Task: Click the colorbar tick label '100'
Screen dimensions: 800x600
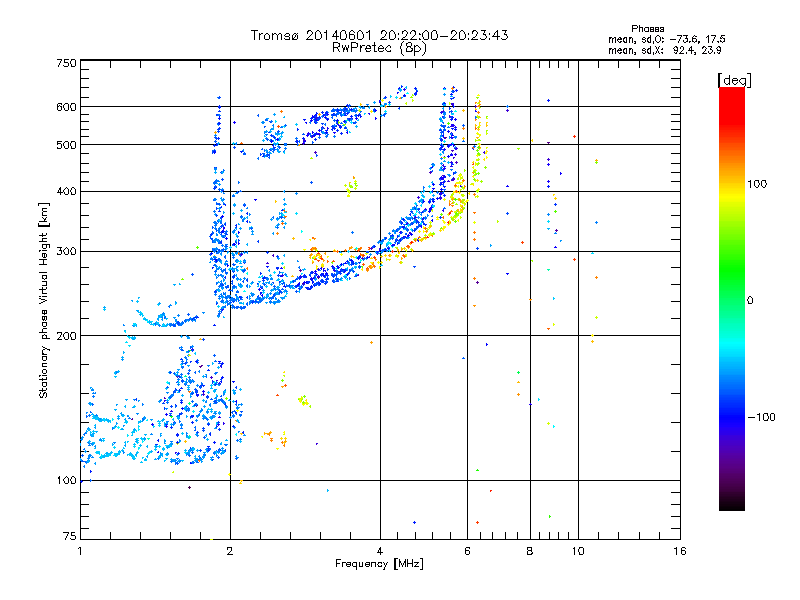Action: pos(757,184)
